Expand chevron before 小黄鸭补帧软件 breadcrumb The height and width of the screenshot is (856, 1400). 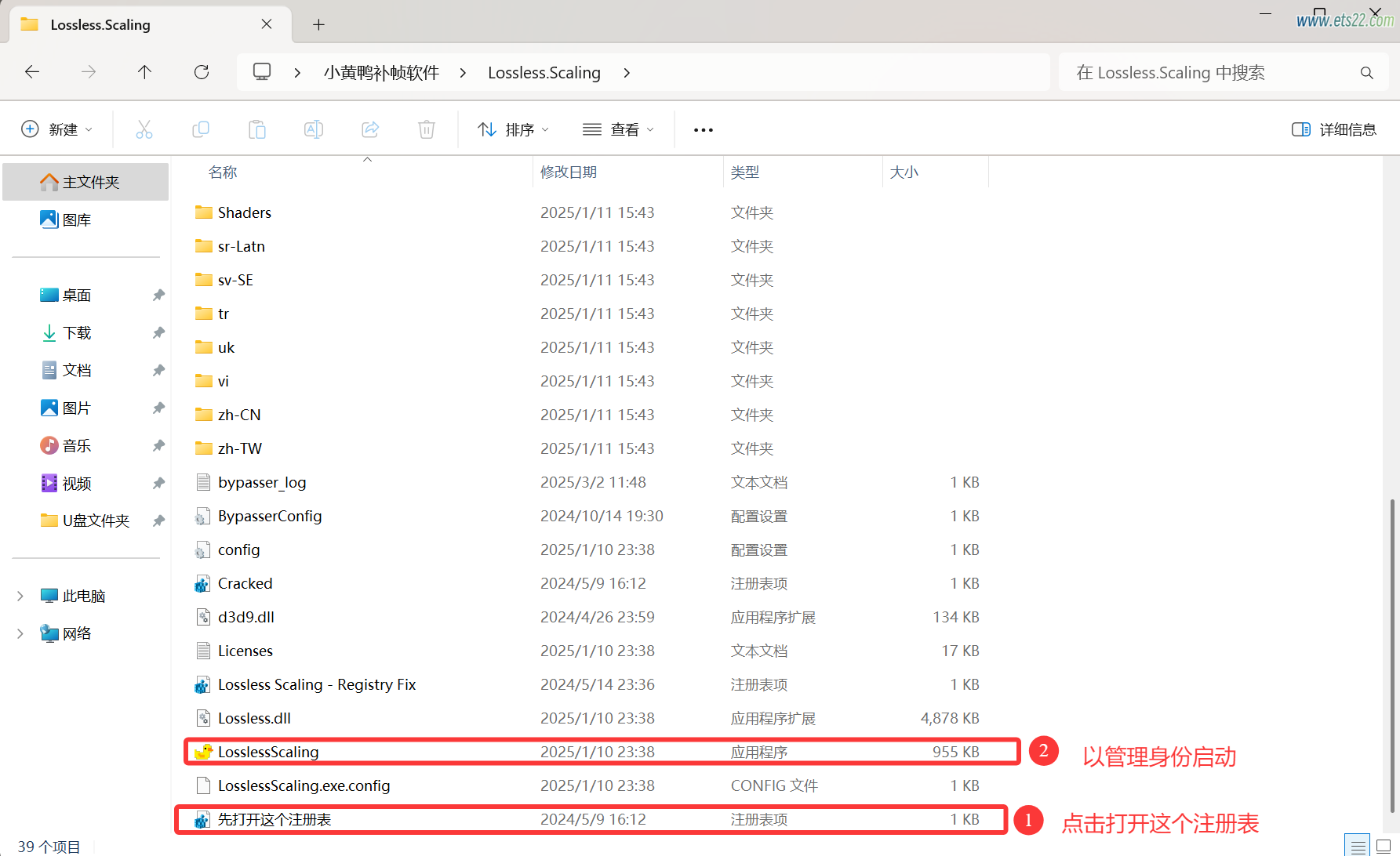(297, 73)
